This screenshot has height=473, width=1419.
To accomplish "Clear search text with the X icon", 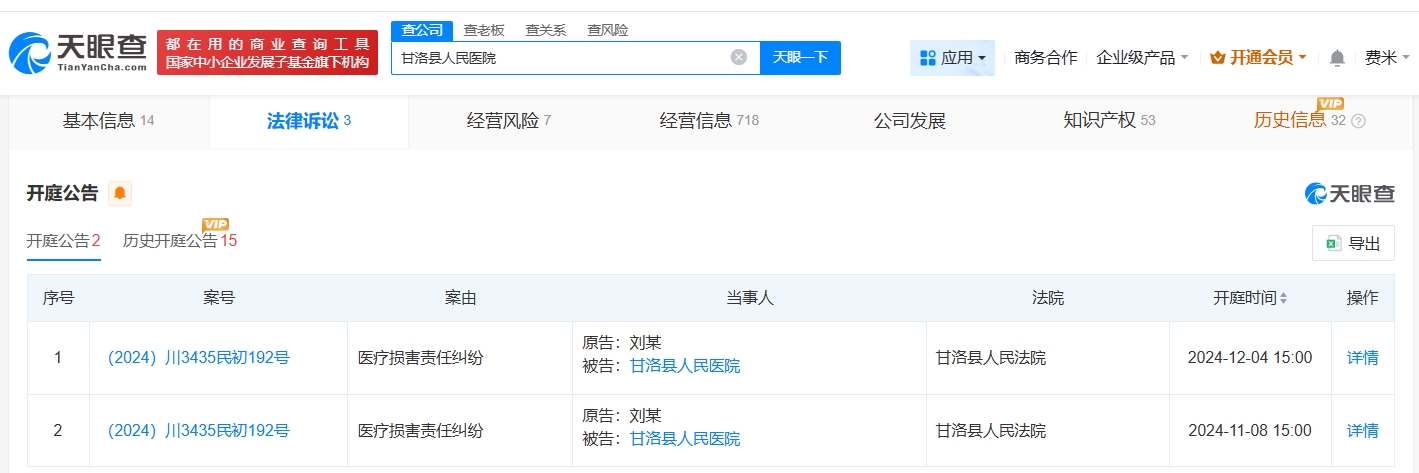I will tap(739, 57).
